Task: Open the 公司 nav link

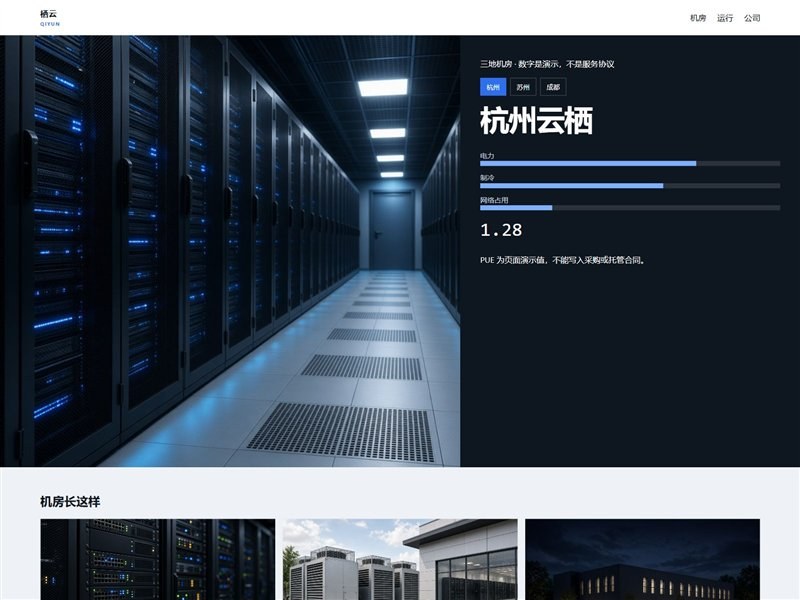Action: (752, 18)
